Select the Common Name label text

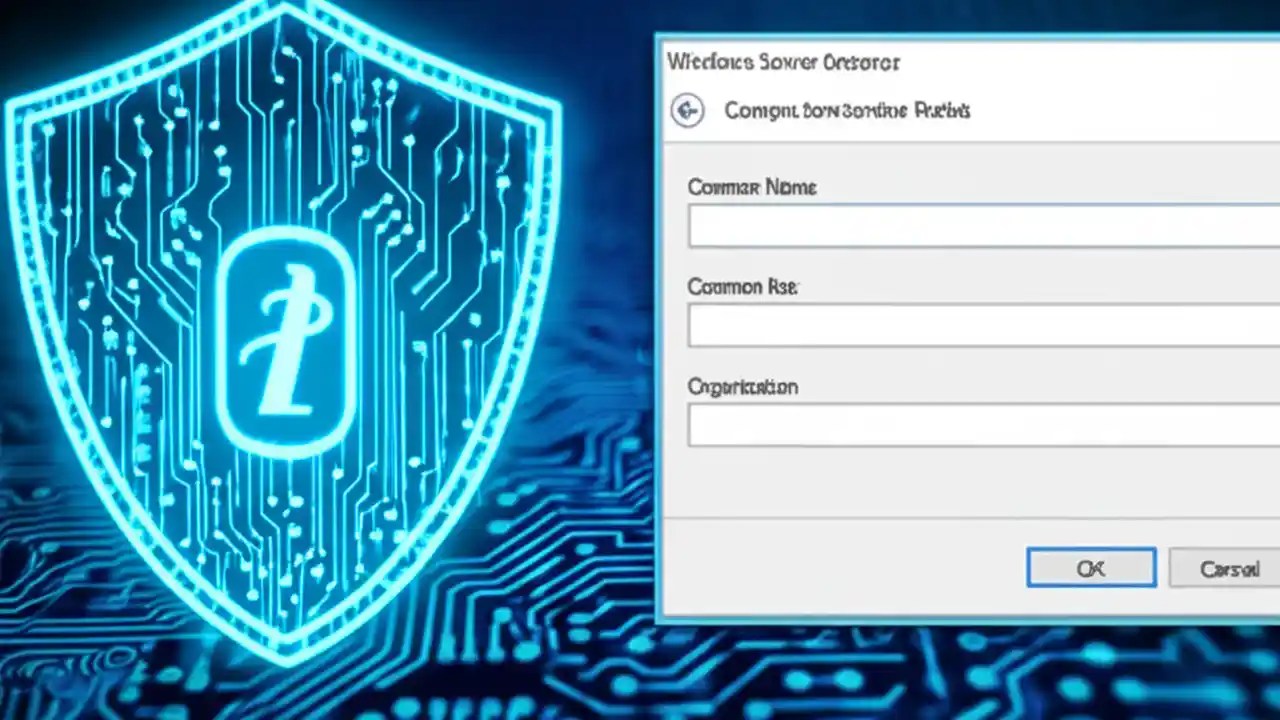tap(752, 187)
